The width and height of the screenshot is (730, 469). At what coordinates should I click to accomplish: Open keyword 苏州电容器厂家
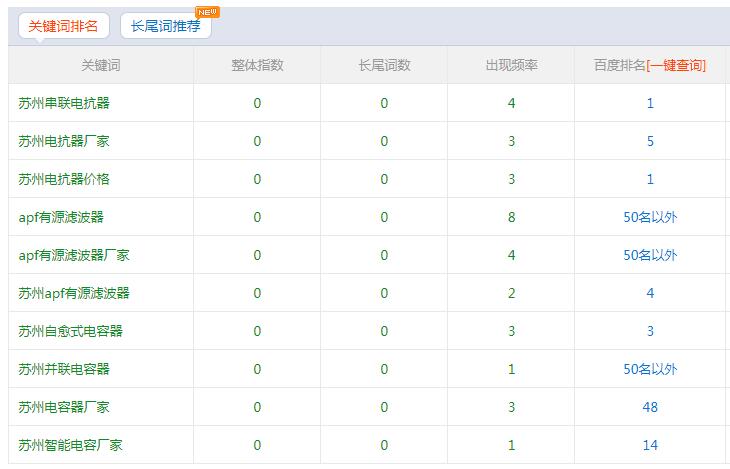click(x=64, y=408)
